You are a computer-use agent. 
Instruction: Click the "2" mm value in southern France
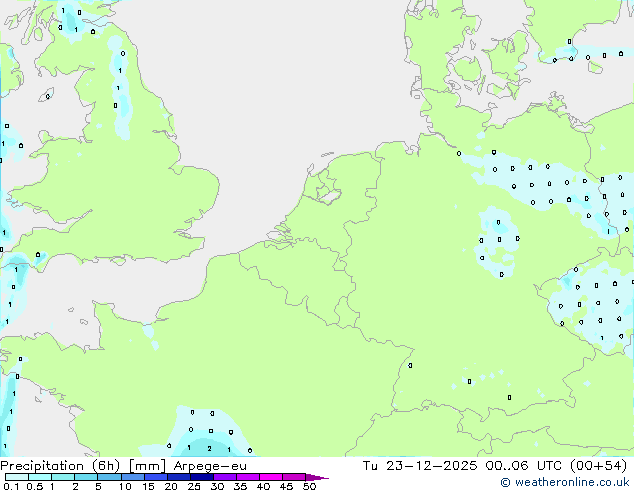209,448
